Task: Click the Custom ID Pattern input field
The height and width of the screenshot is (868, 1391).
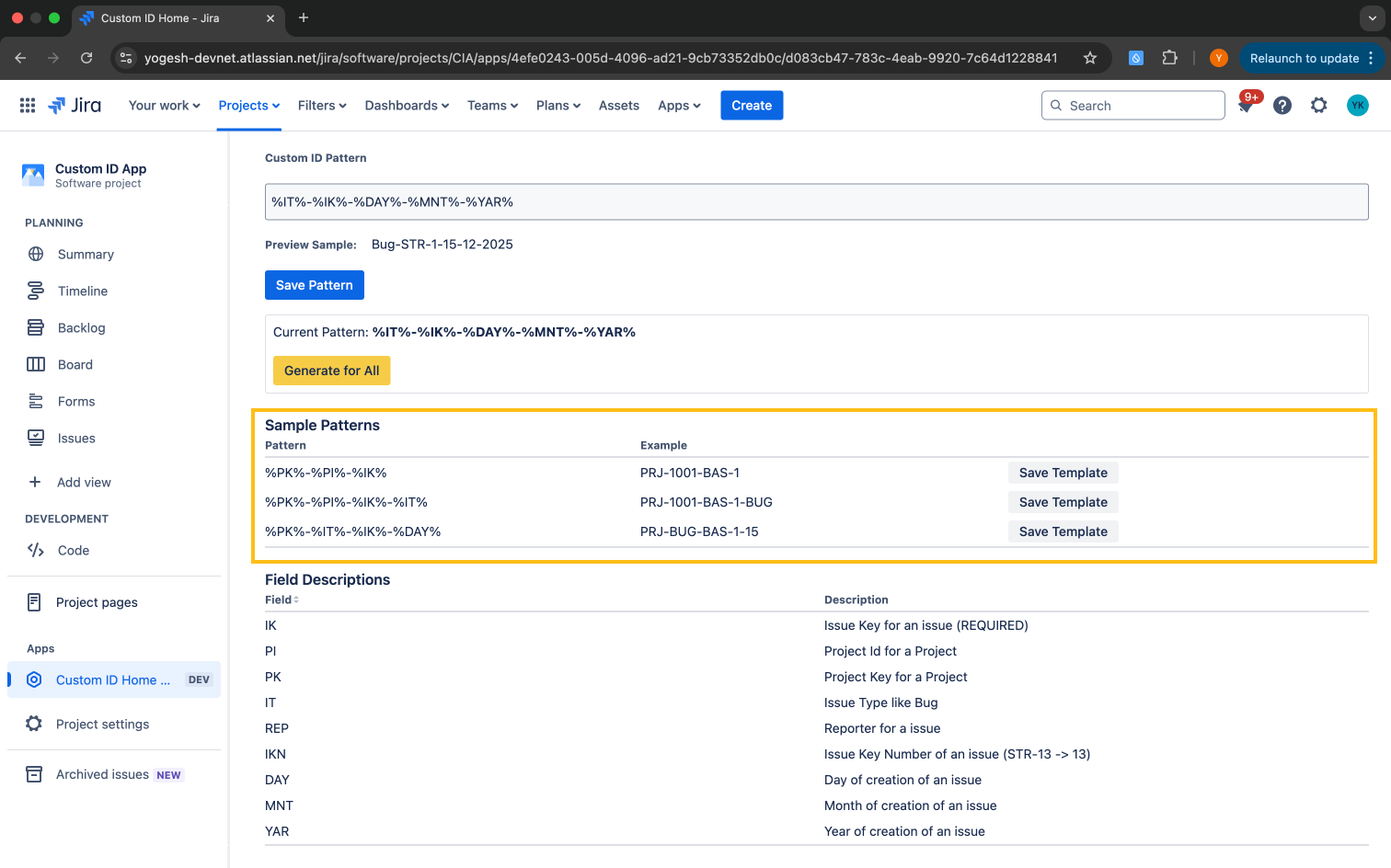Action: (816, 202)
